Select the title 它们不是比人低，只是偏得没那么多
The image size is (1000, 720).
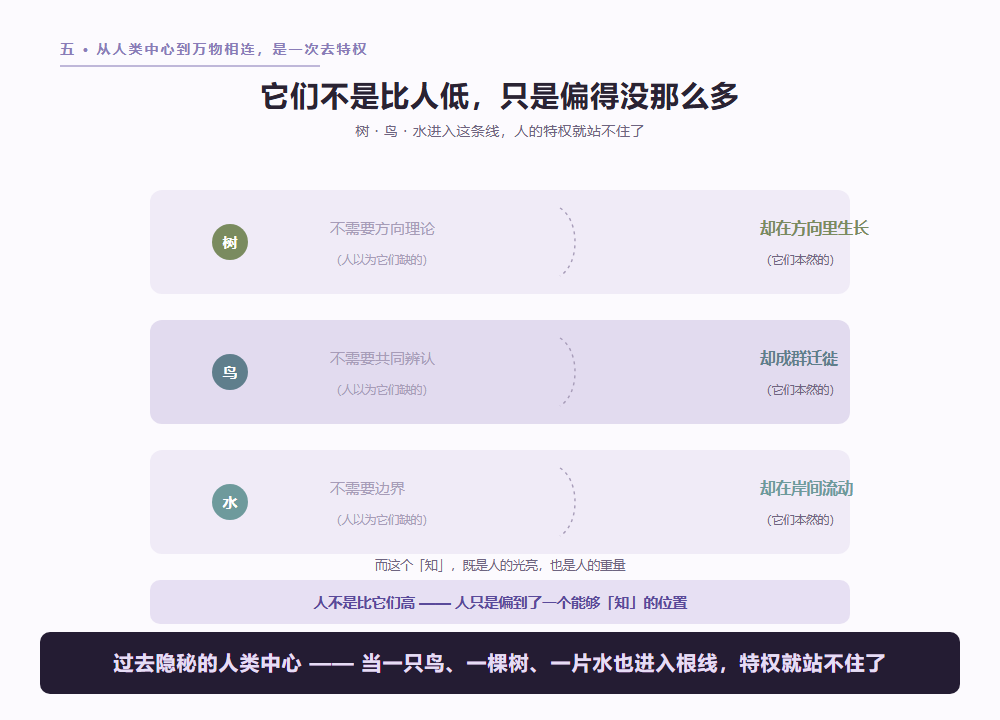(x=500, y=96)
